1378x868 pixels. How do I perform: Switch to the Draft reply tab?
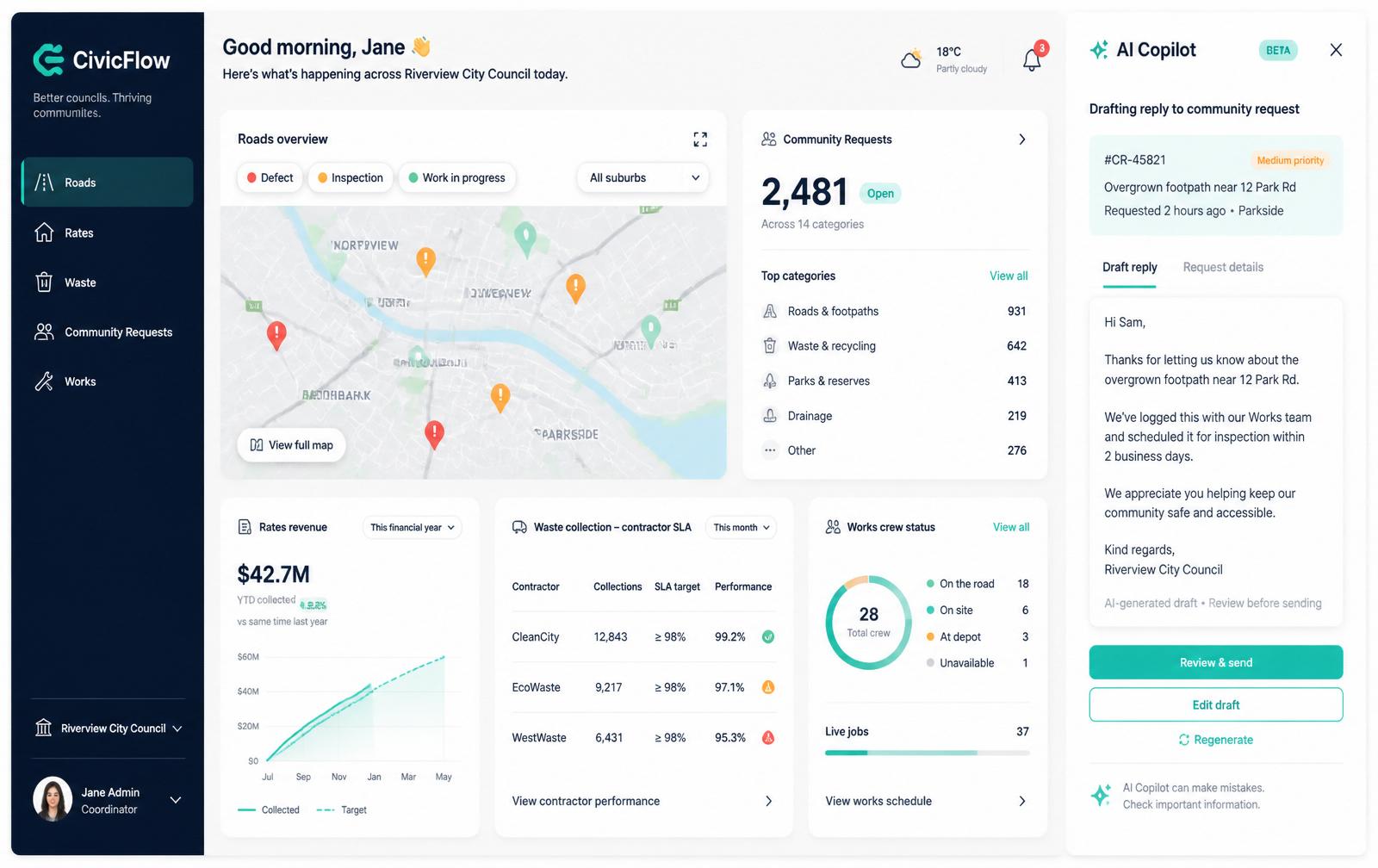tap(1130, 267)
